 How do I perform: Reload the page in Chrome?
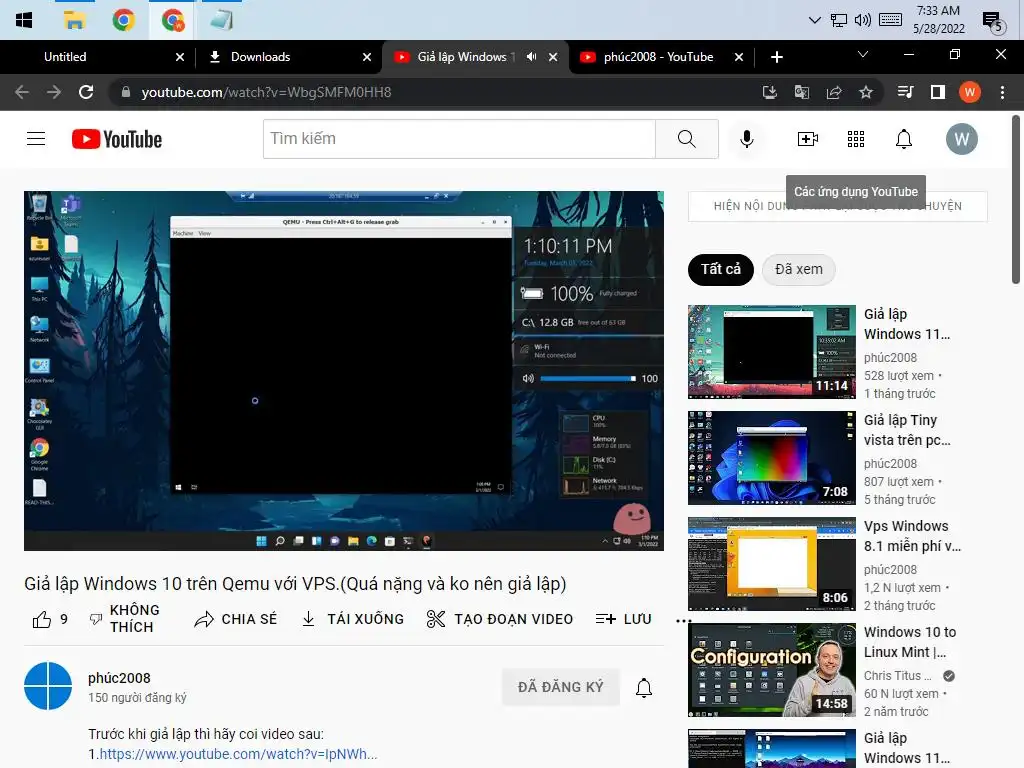[x=86, y=92]
